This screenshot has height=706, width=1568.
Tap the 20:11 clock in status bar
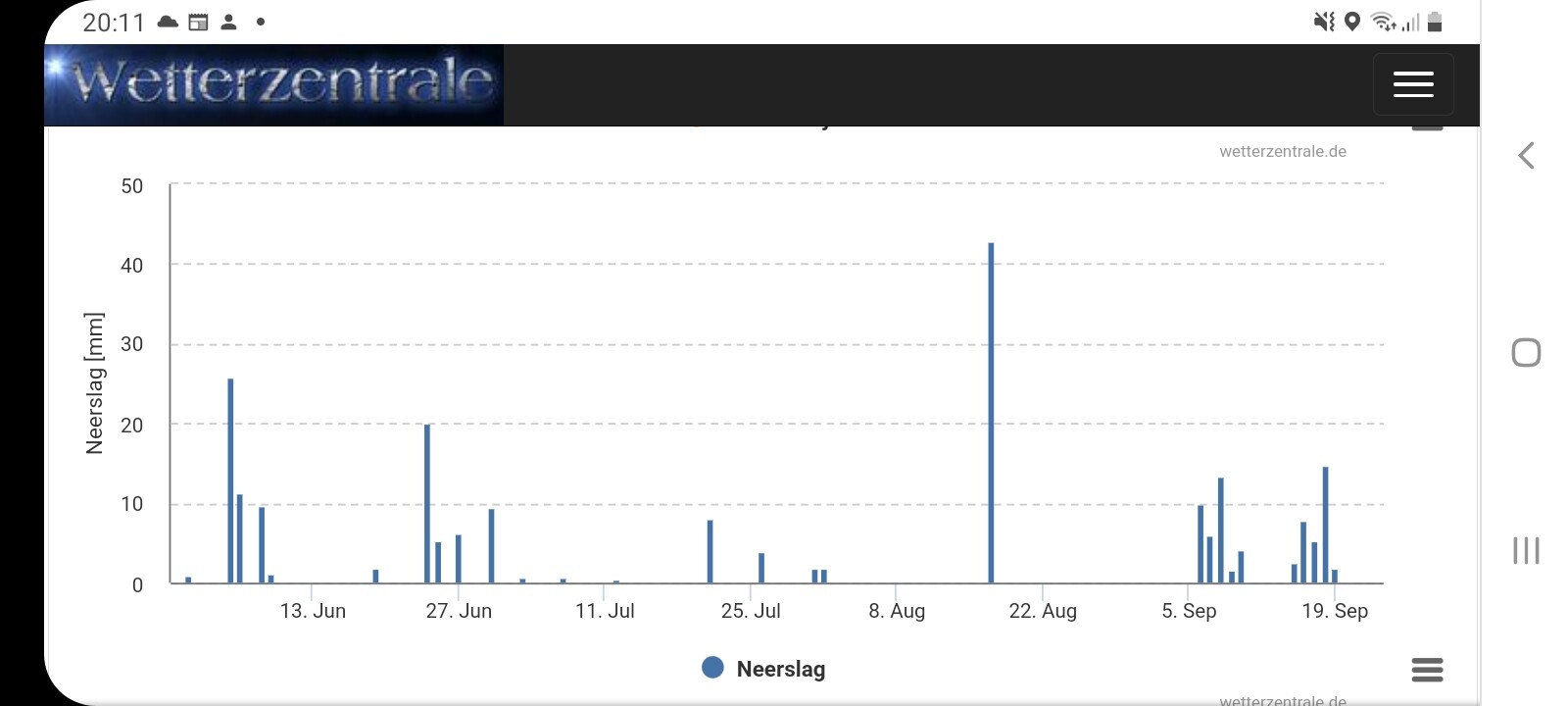click(x=114, y=23)
